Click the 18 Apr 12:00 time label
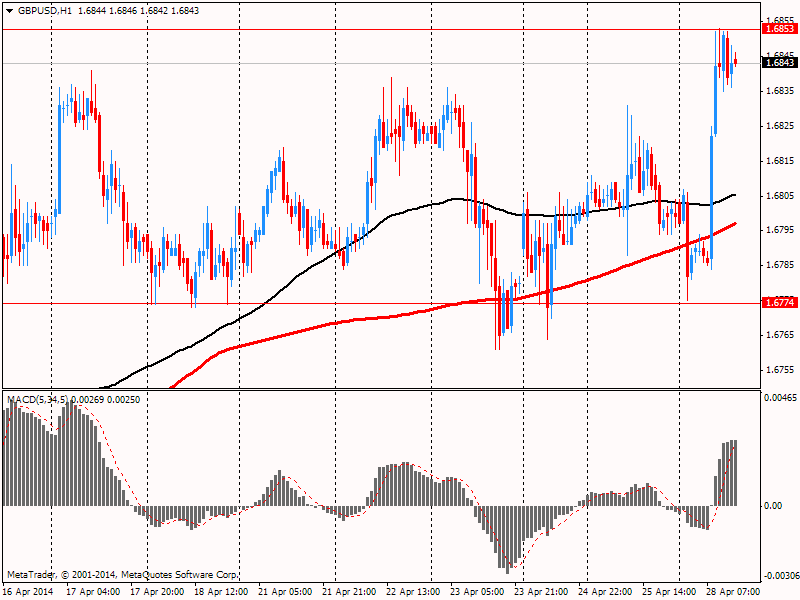Screen dimensions: 800x600 [x=221, y=592]
